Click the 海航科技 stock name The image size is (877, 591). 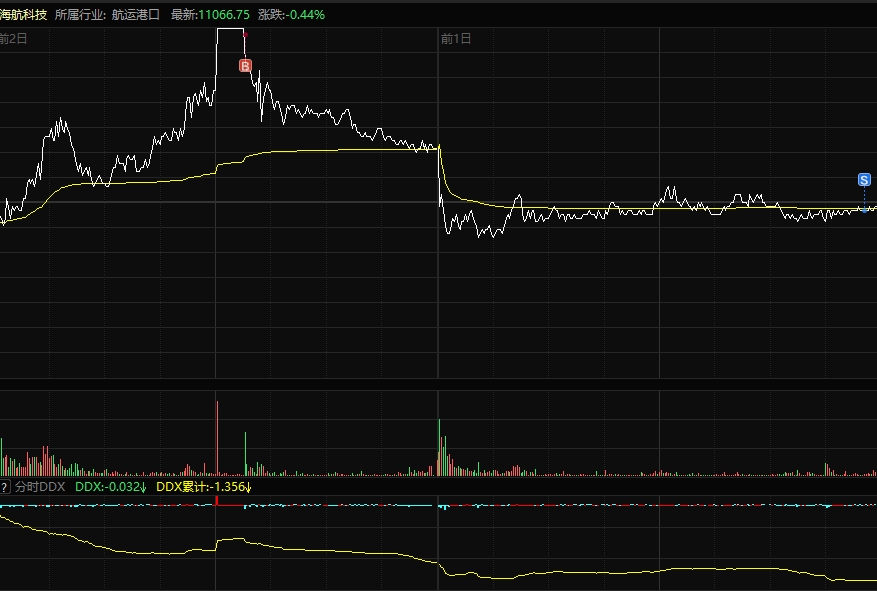pos(23,15)
